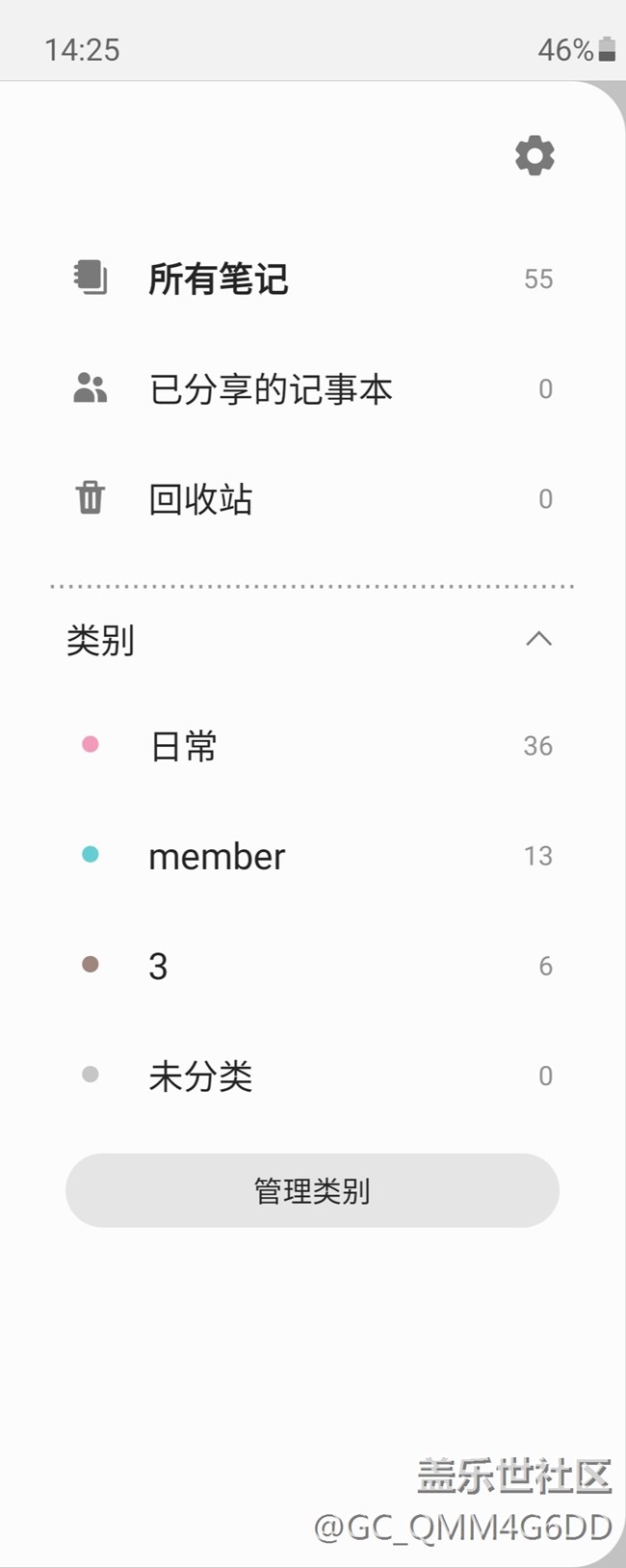Click the brown dot beside category 3
626x1568 pixels.
[91, 964]
